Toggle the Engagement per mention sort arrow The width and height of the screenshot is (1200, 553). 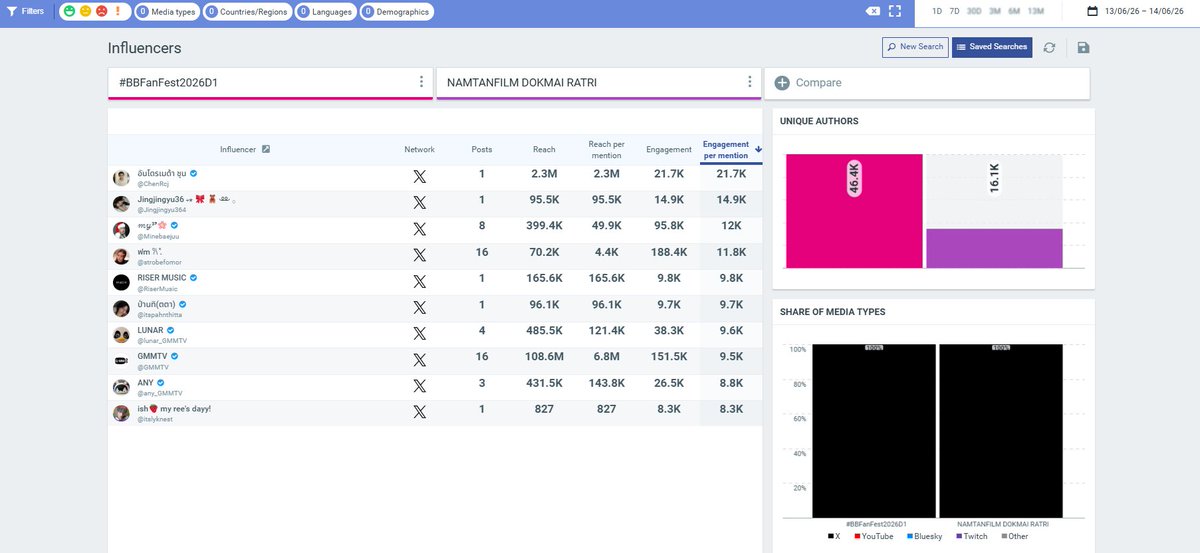click(x=759, y=150)
